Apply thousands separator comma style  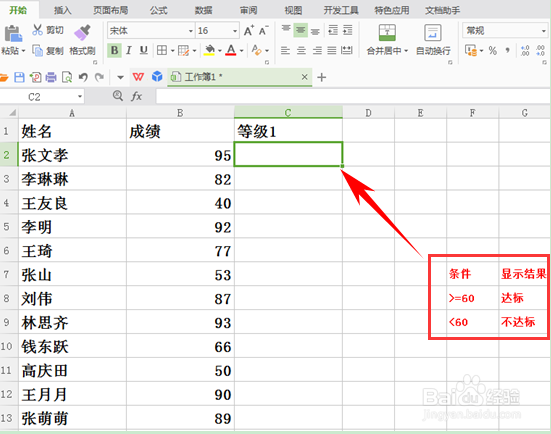507,51
